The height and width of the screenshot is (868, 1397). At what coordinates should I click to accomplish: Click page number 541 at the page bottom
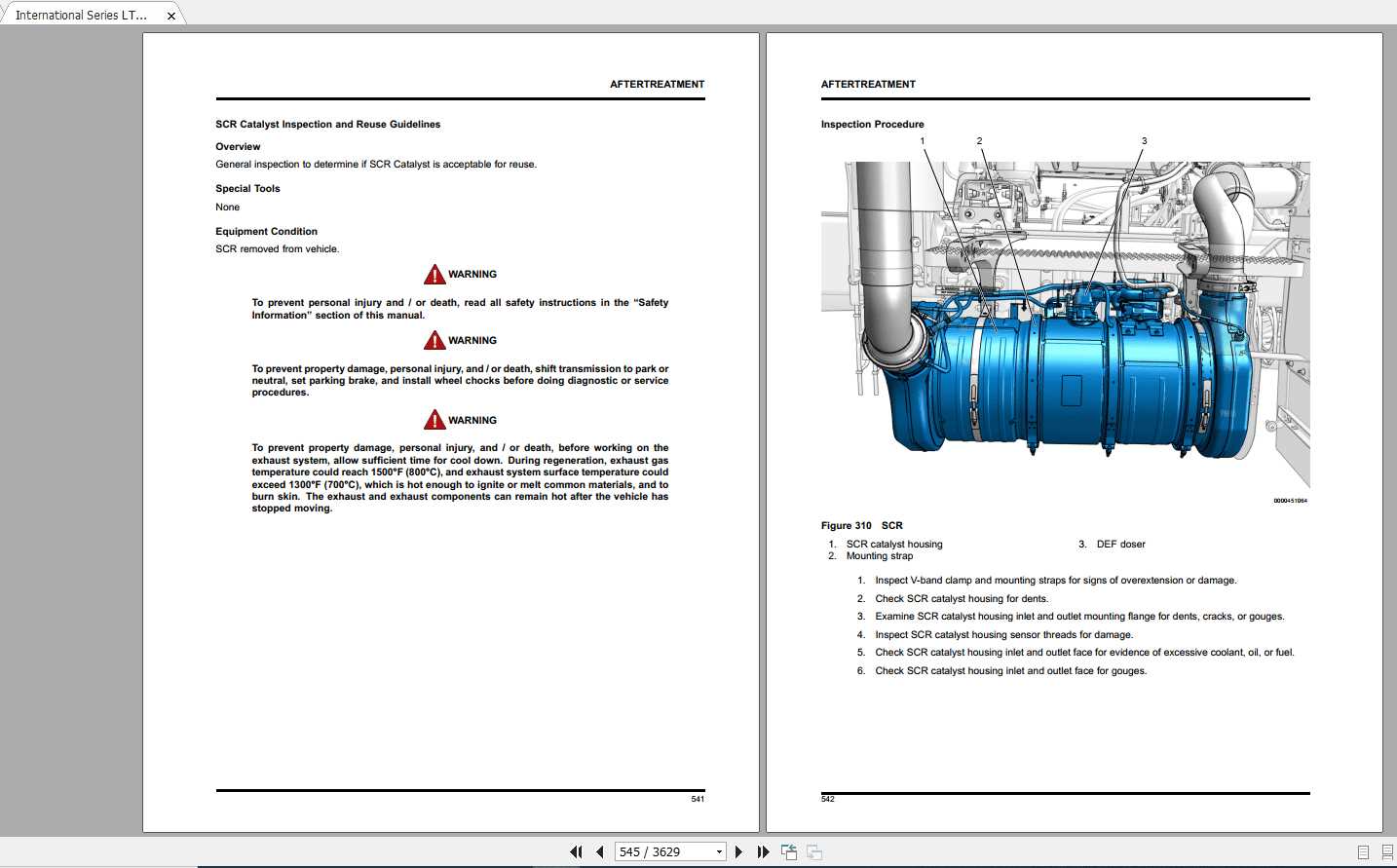[x=698, y=800]
